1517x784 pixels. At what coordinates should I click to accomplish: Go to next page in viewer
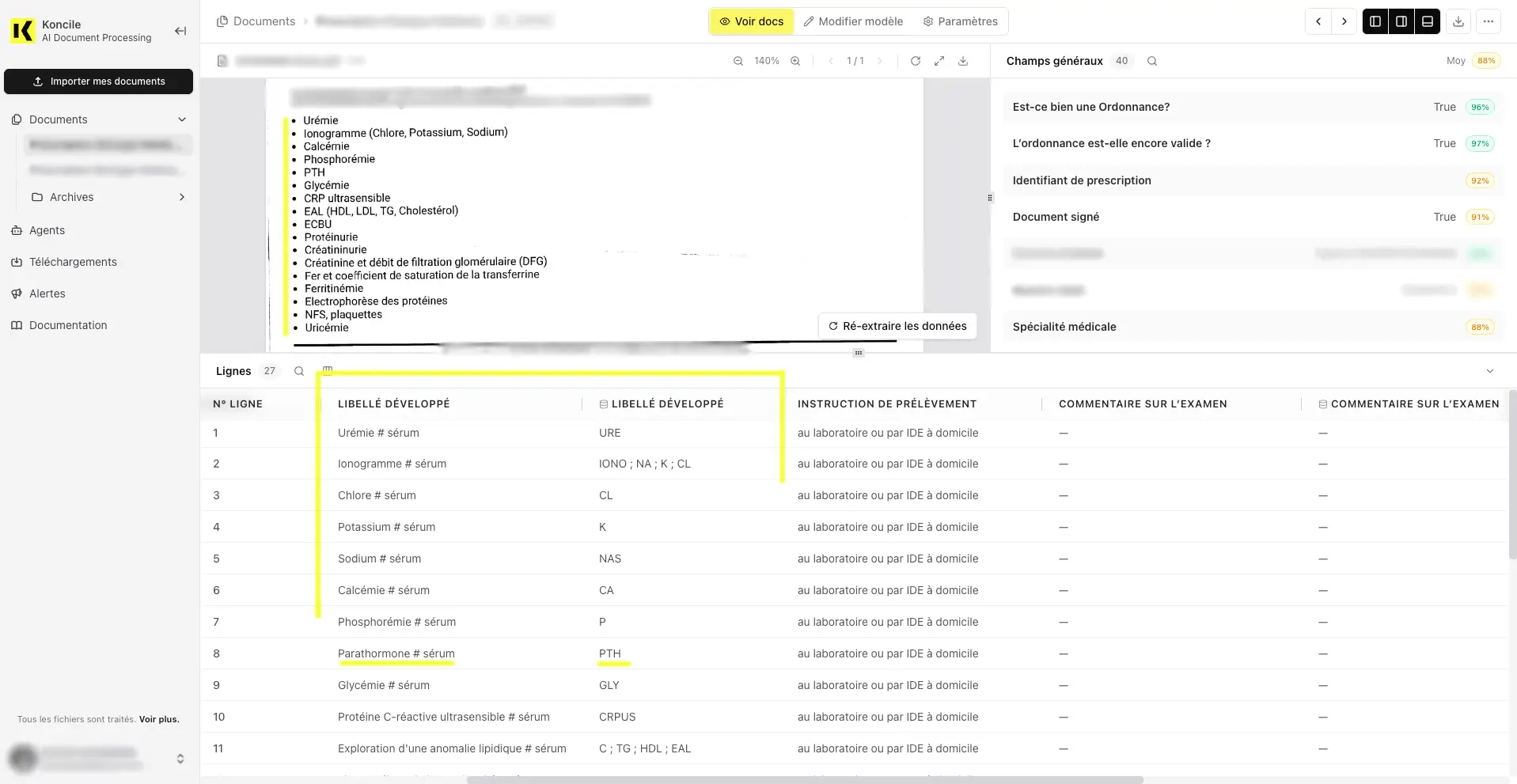coord(879,61)
